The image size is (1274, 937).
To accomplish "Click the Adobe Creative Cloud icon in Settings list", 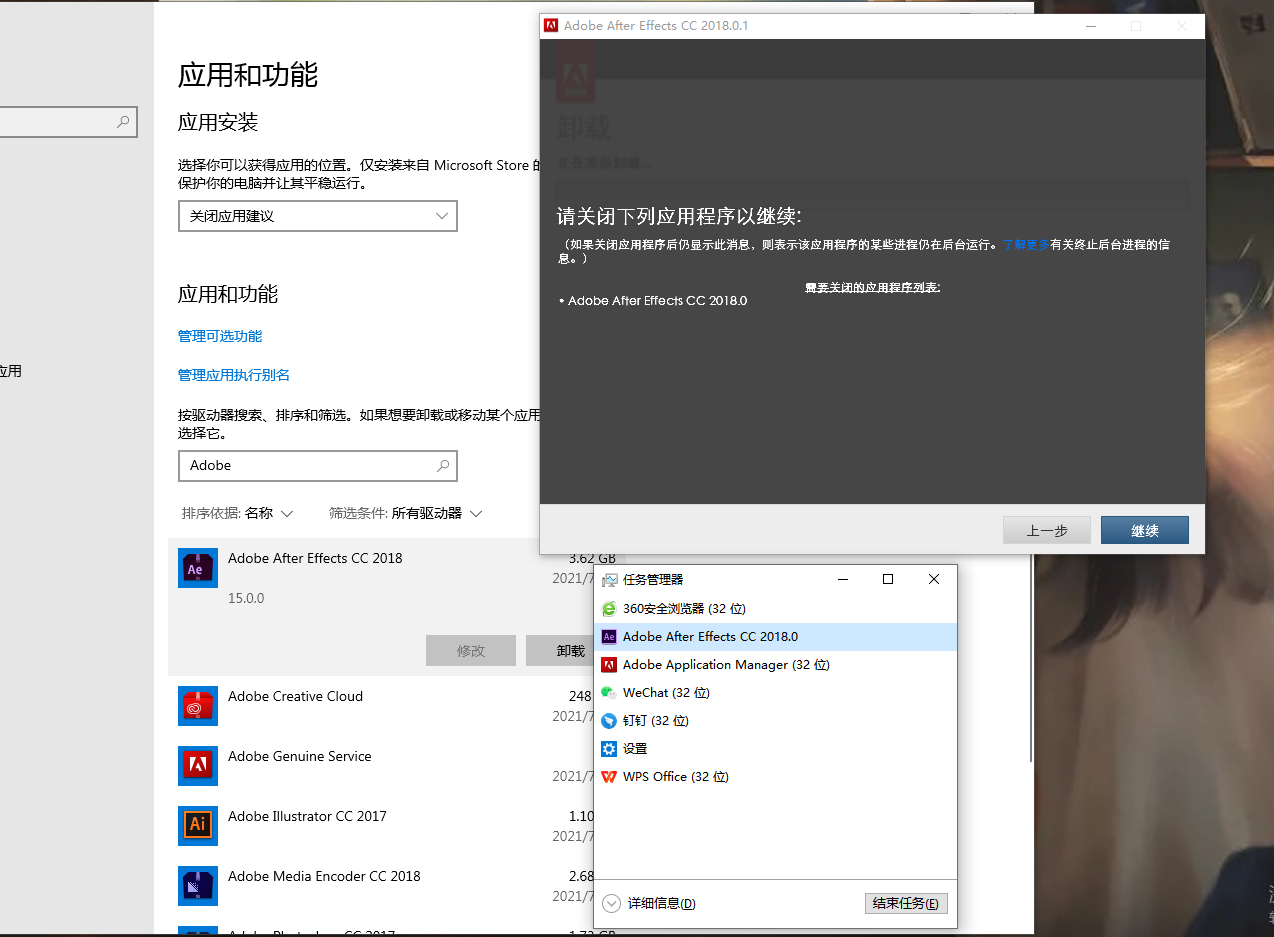I will [198, 706].
